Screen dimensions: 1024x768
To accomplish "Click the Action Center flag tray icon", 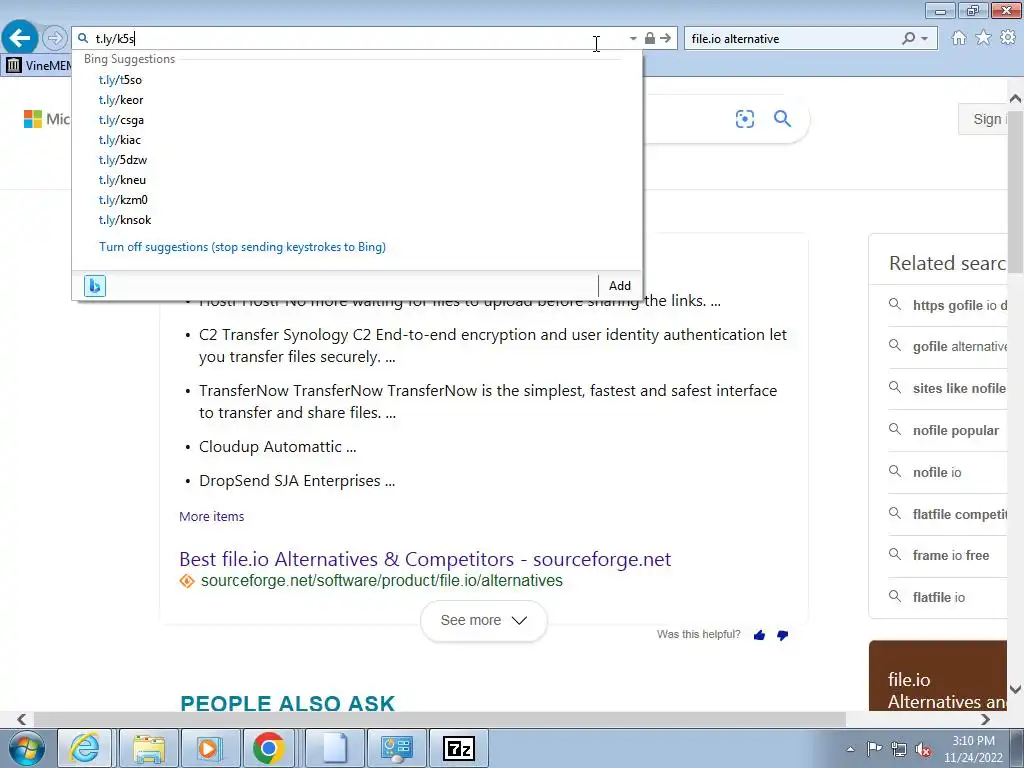I will pyautogui.click(x=874, y=748).
